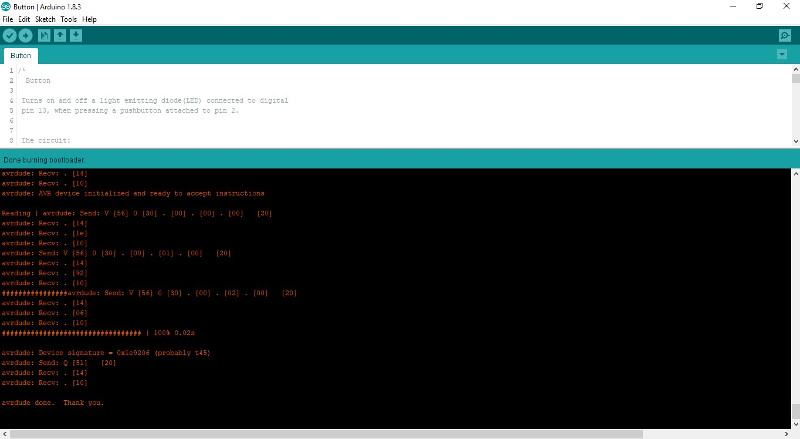Click the Verify sketch checkmark icon
This screenshot has height=439, width=800.
10,35
